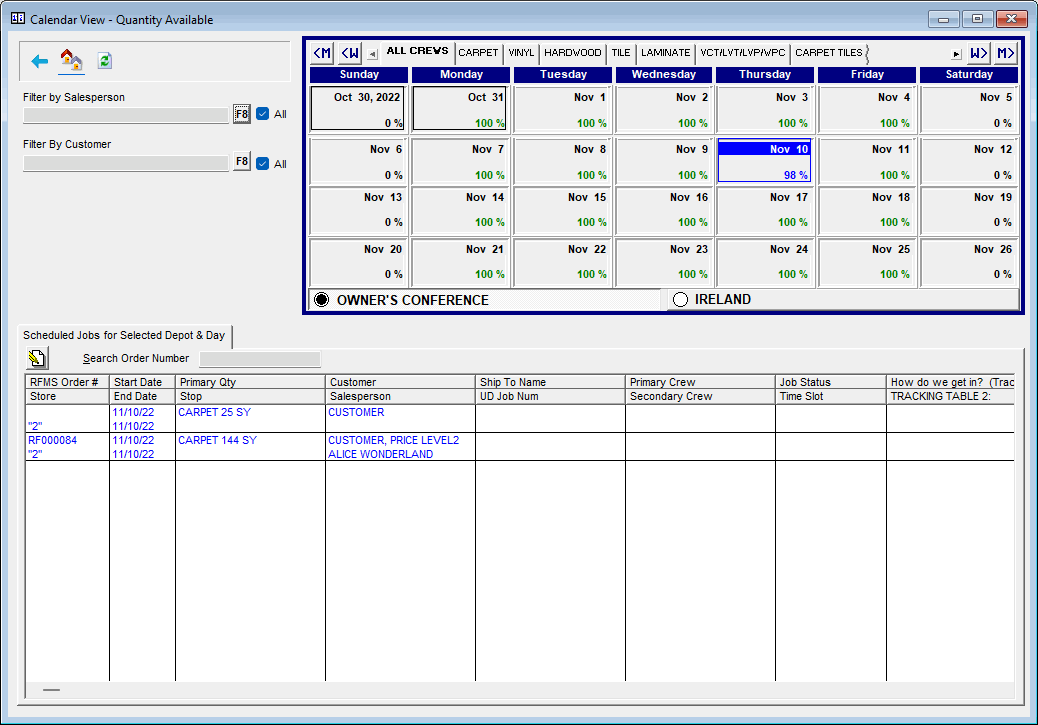Image resolution: width=1038 pixels, height=725 pixels.
Task: Go to next month with M> button
Action: click(x=1006, y=53)
